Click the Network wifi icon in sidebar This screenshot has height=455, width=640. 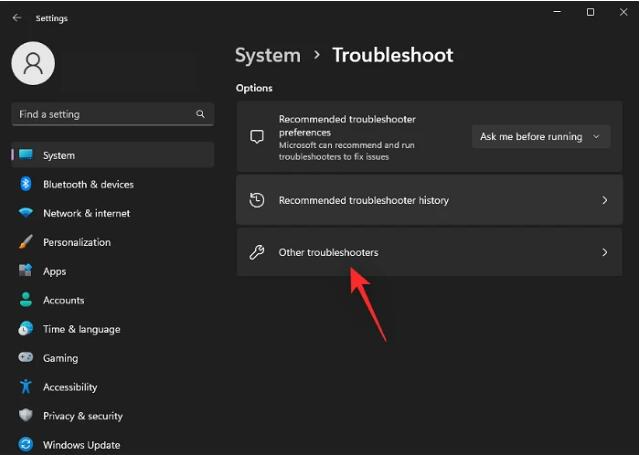[26, 213]
